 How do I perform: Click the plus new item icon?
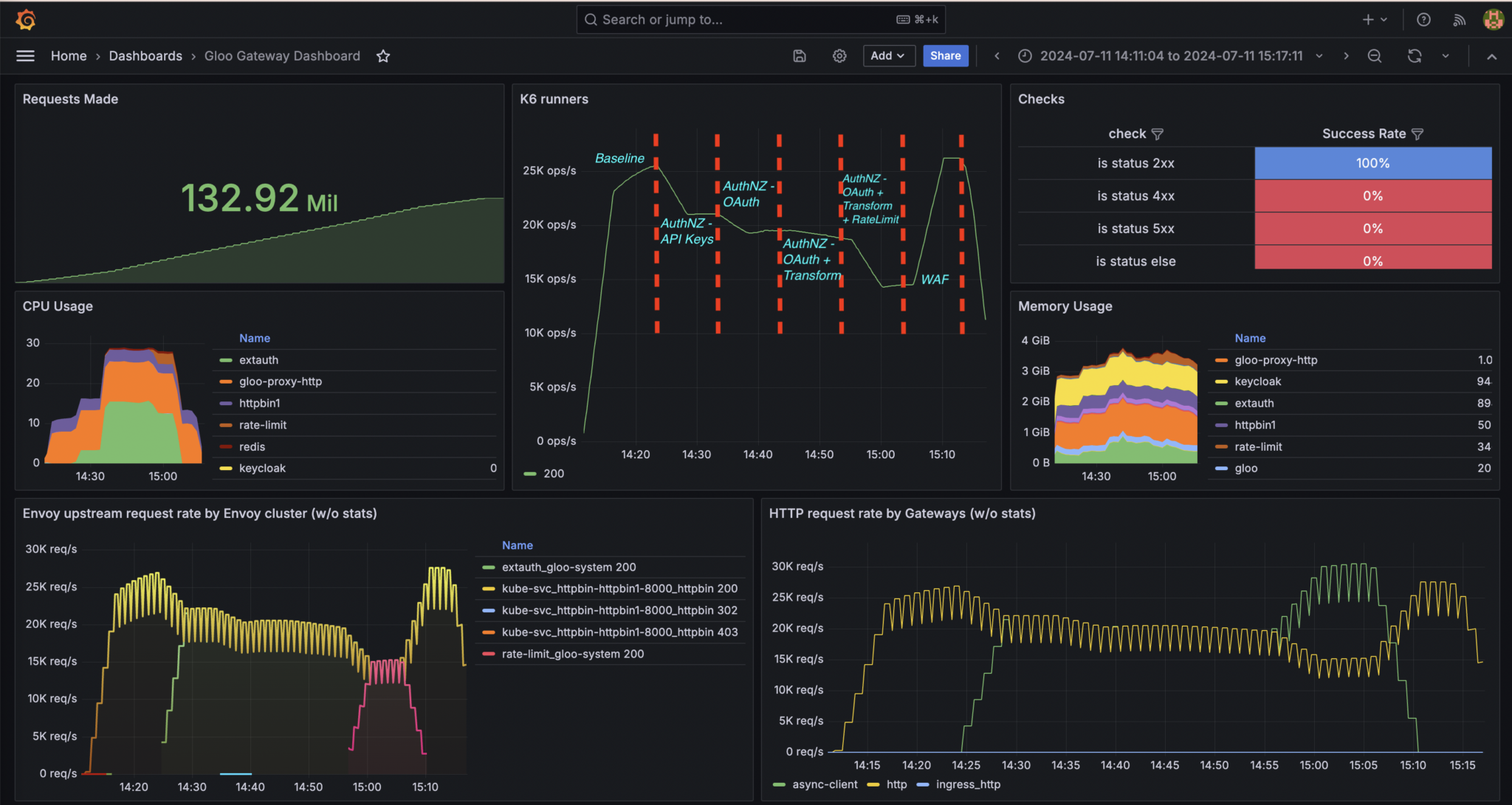pos(1368,20)
